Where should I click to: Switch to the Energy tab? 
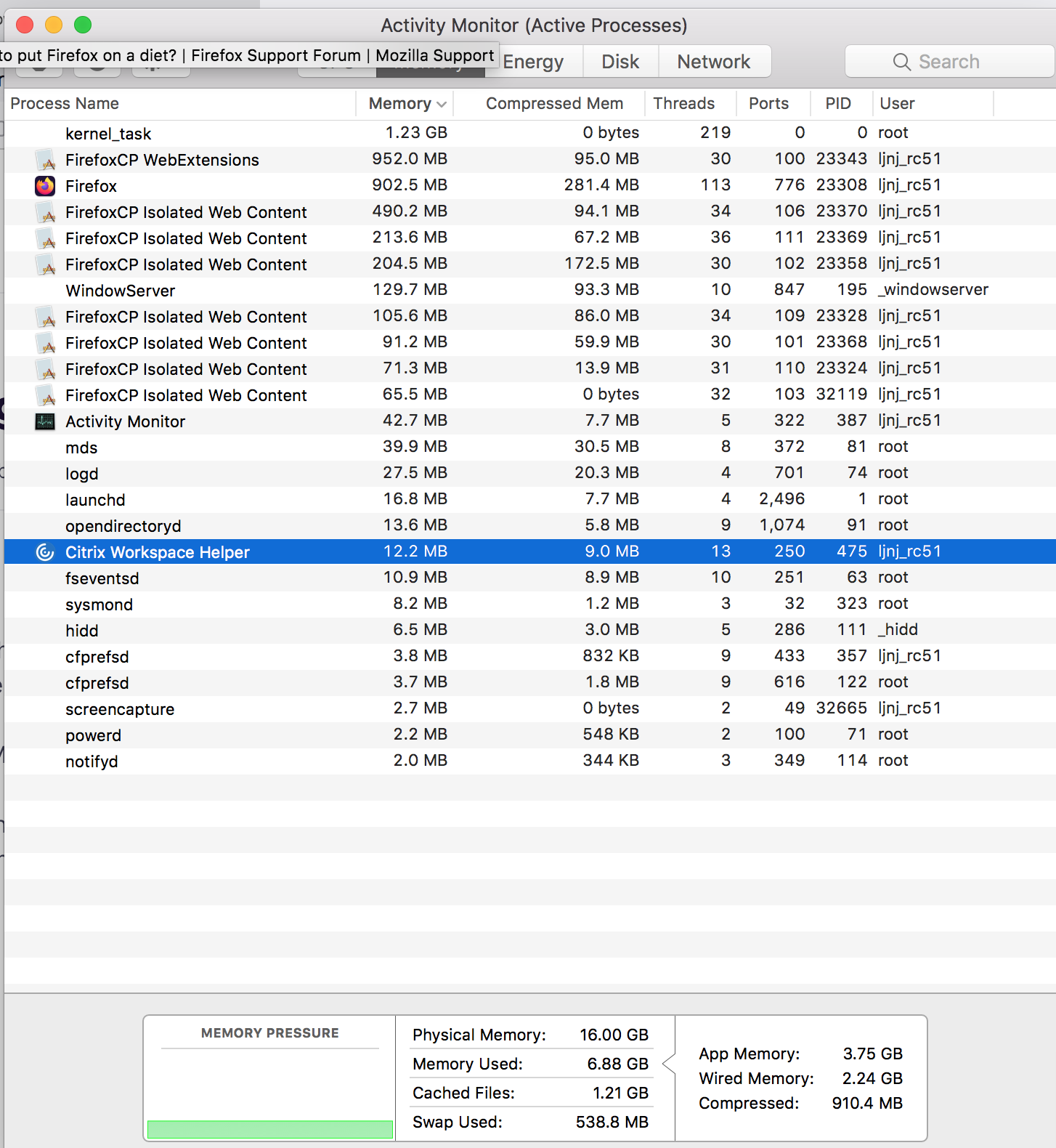533,62
